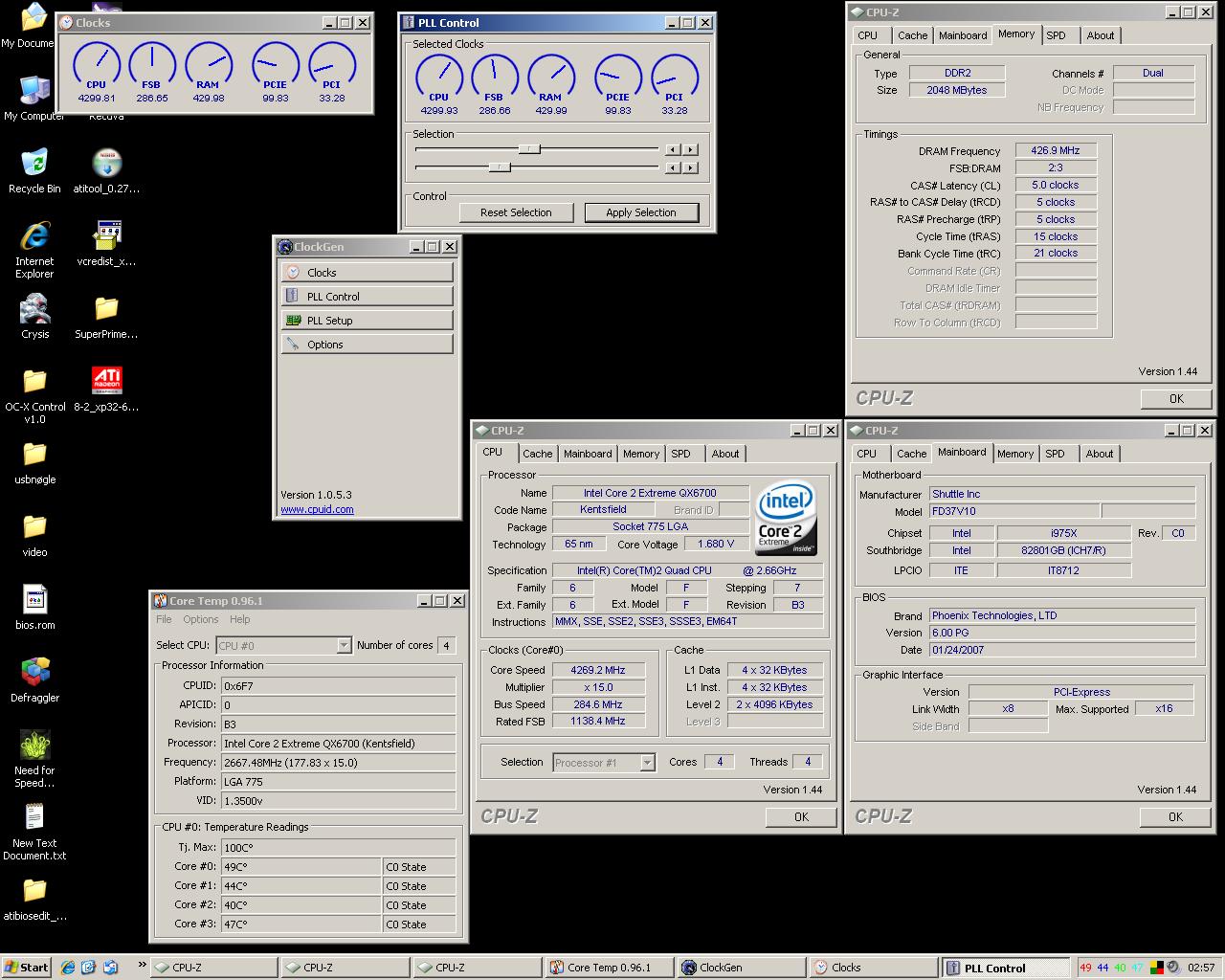Click the Core Speed 4269.2 MHz field

point(598,670)
